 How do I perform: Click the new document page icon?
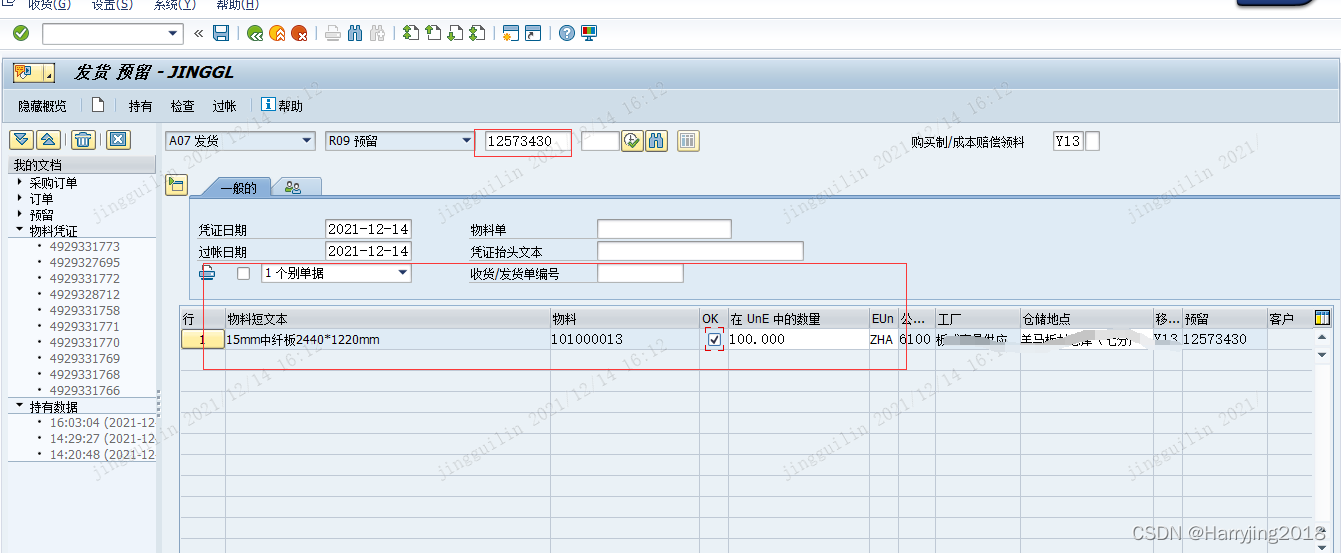[x=98, y=105]
